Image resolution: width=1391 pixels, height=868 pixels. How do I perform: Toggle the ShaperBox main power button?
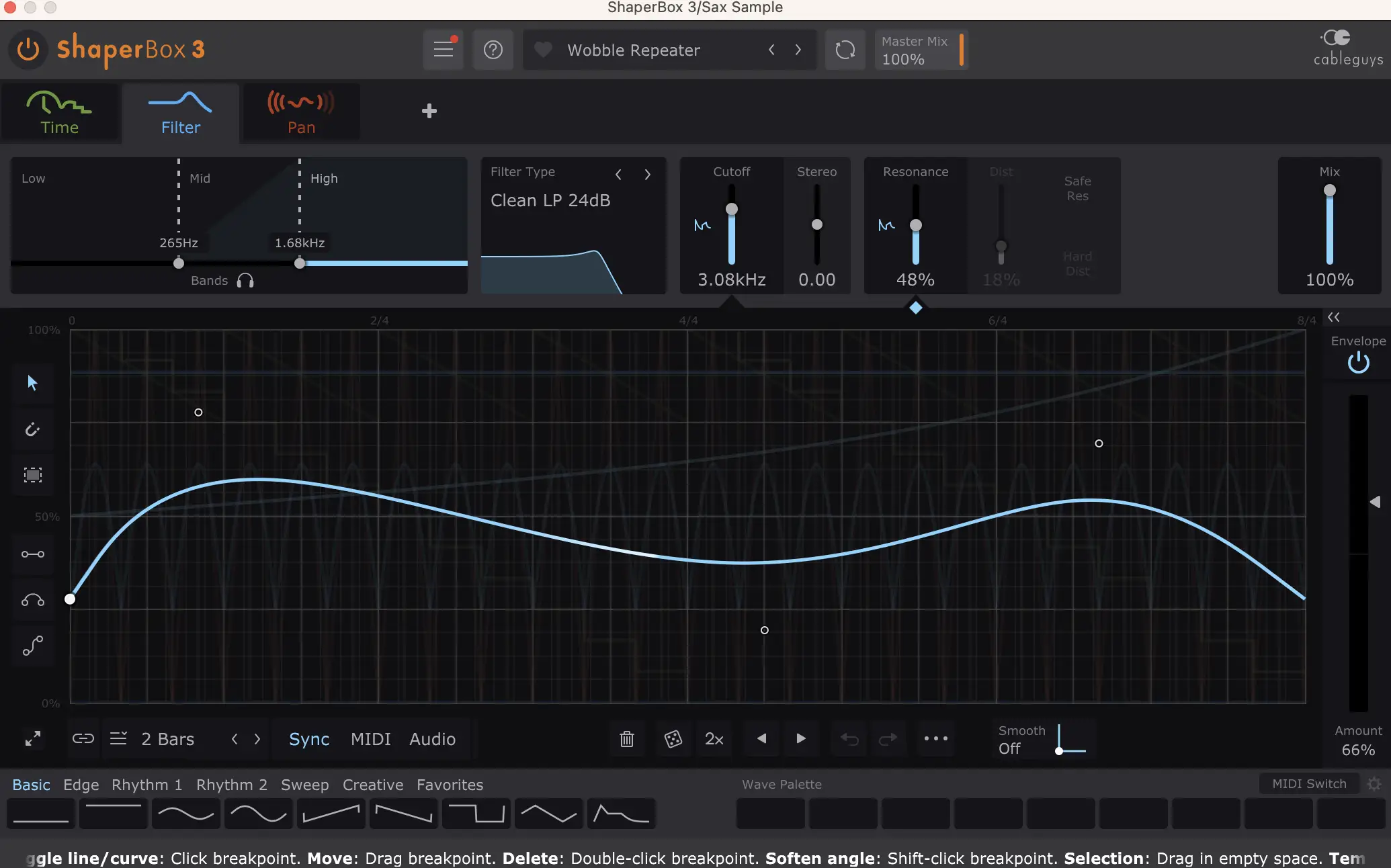point(28,50)
